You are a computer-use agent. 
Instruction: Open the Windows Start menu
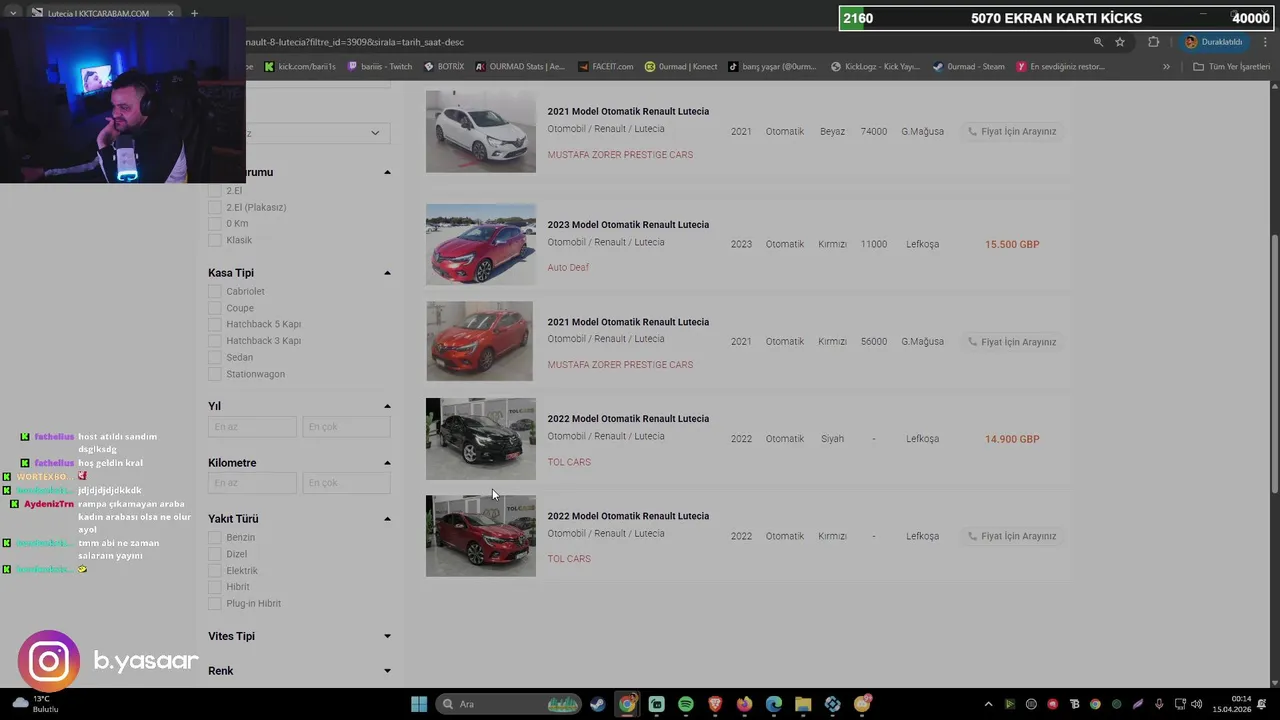419,704
